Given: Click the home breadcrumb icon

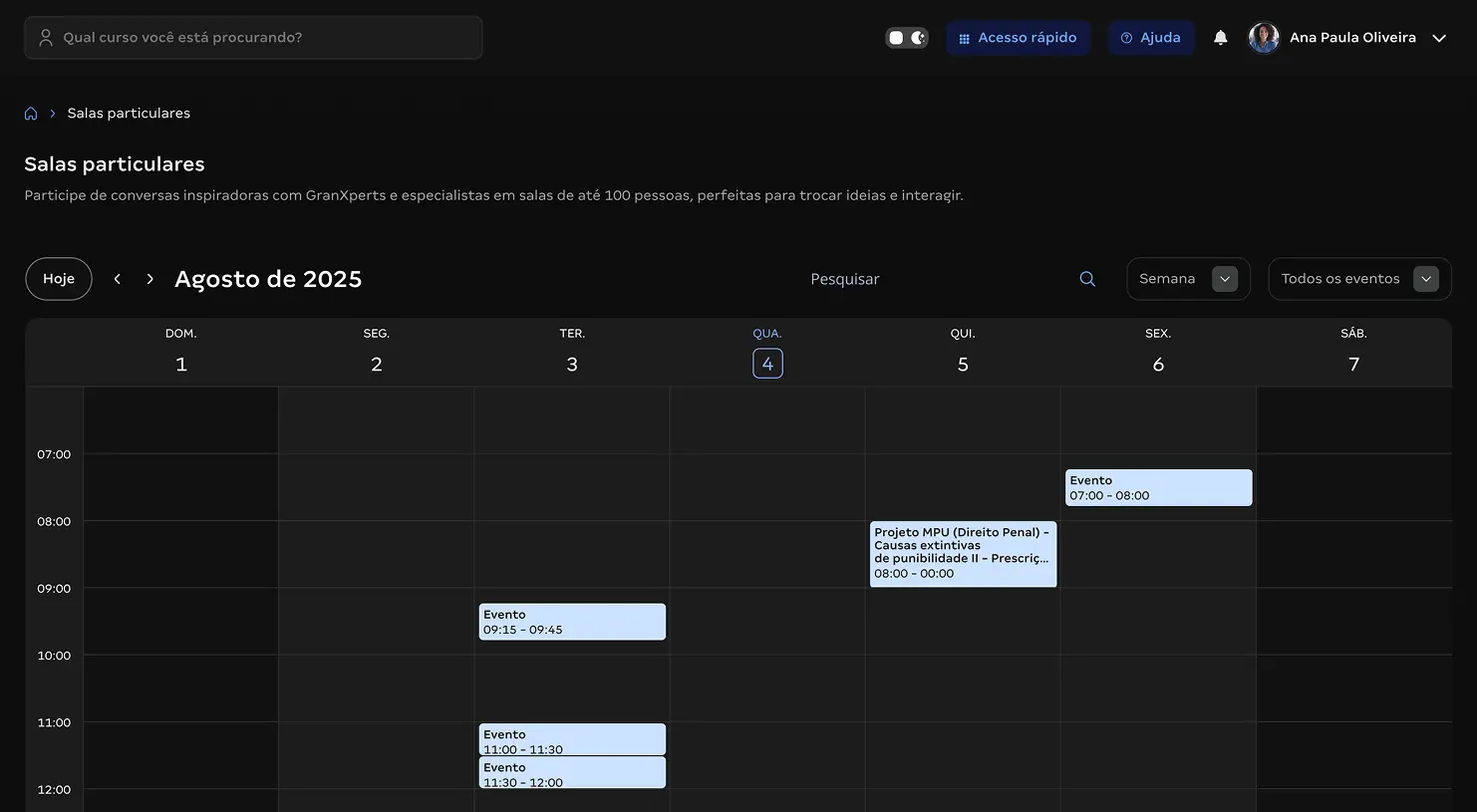Looking at the screenshot, I should pyautogui.click(x=31, y=114).
